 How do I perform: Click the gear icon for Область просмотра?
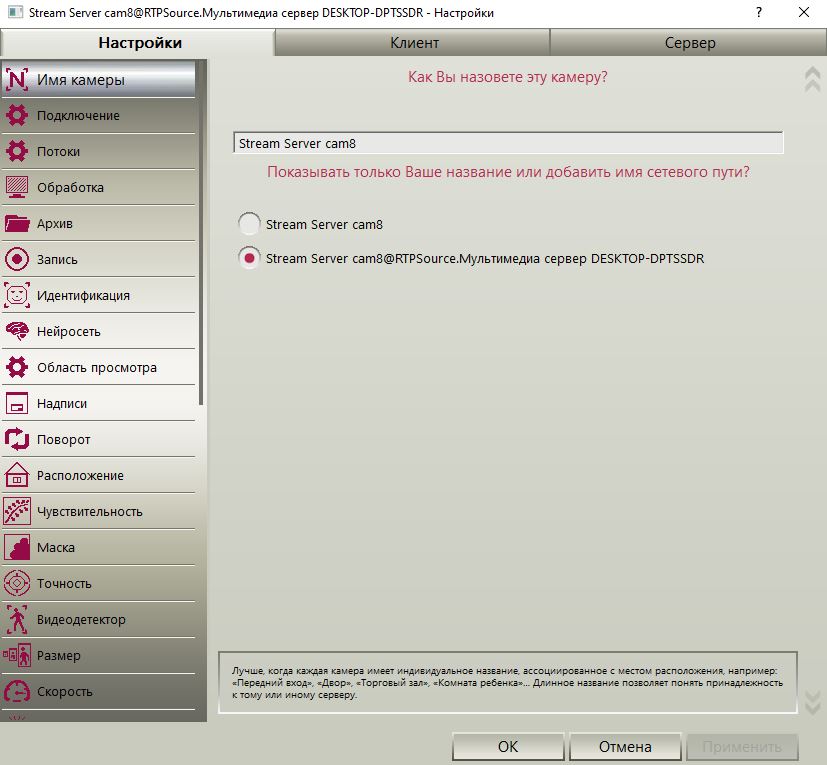tap(17, 367)
